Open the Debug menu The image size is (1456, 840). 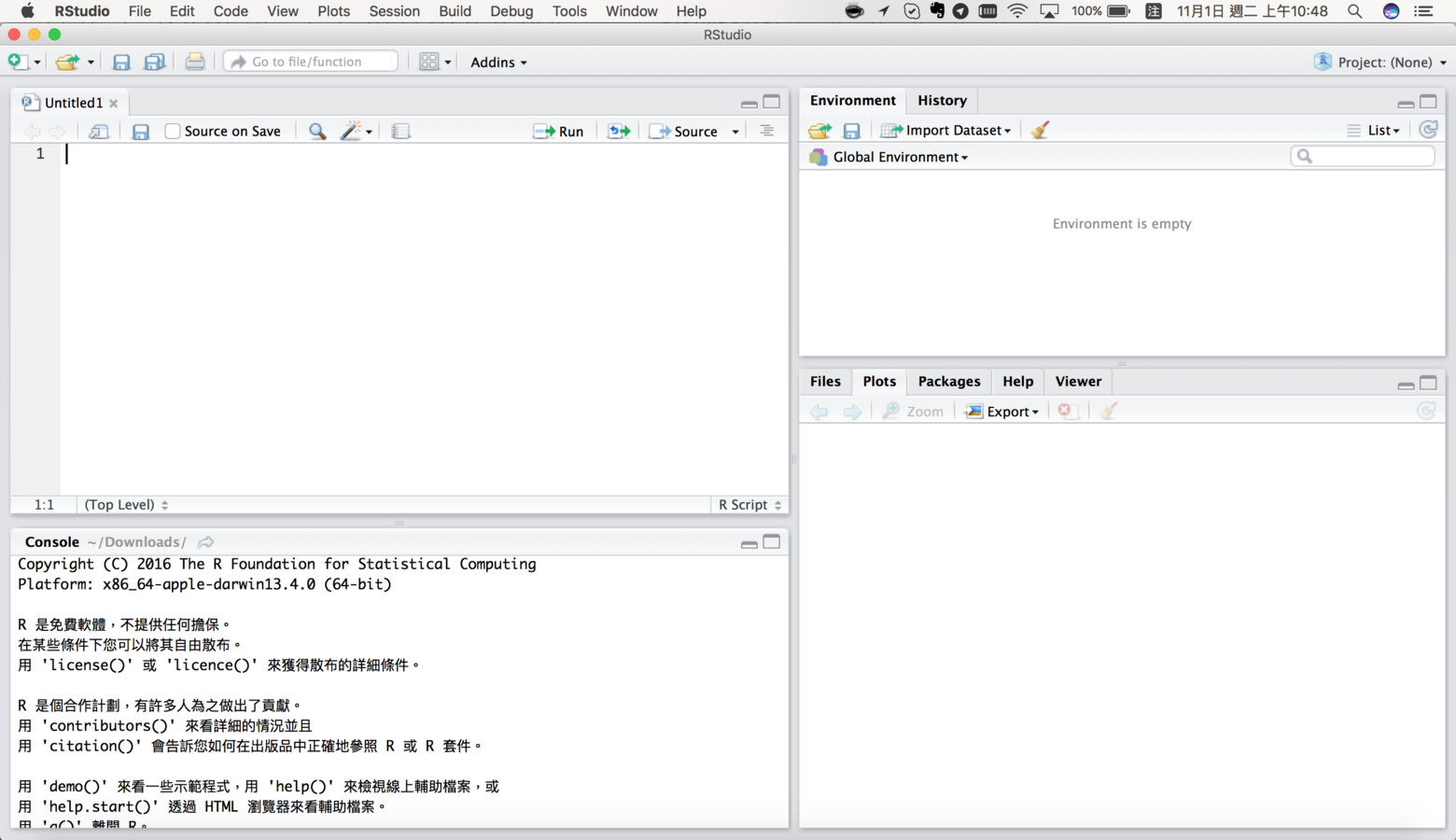[511, 11]
